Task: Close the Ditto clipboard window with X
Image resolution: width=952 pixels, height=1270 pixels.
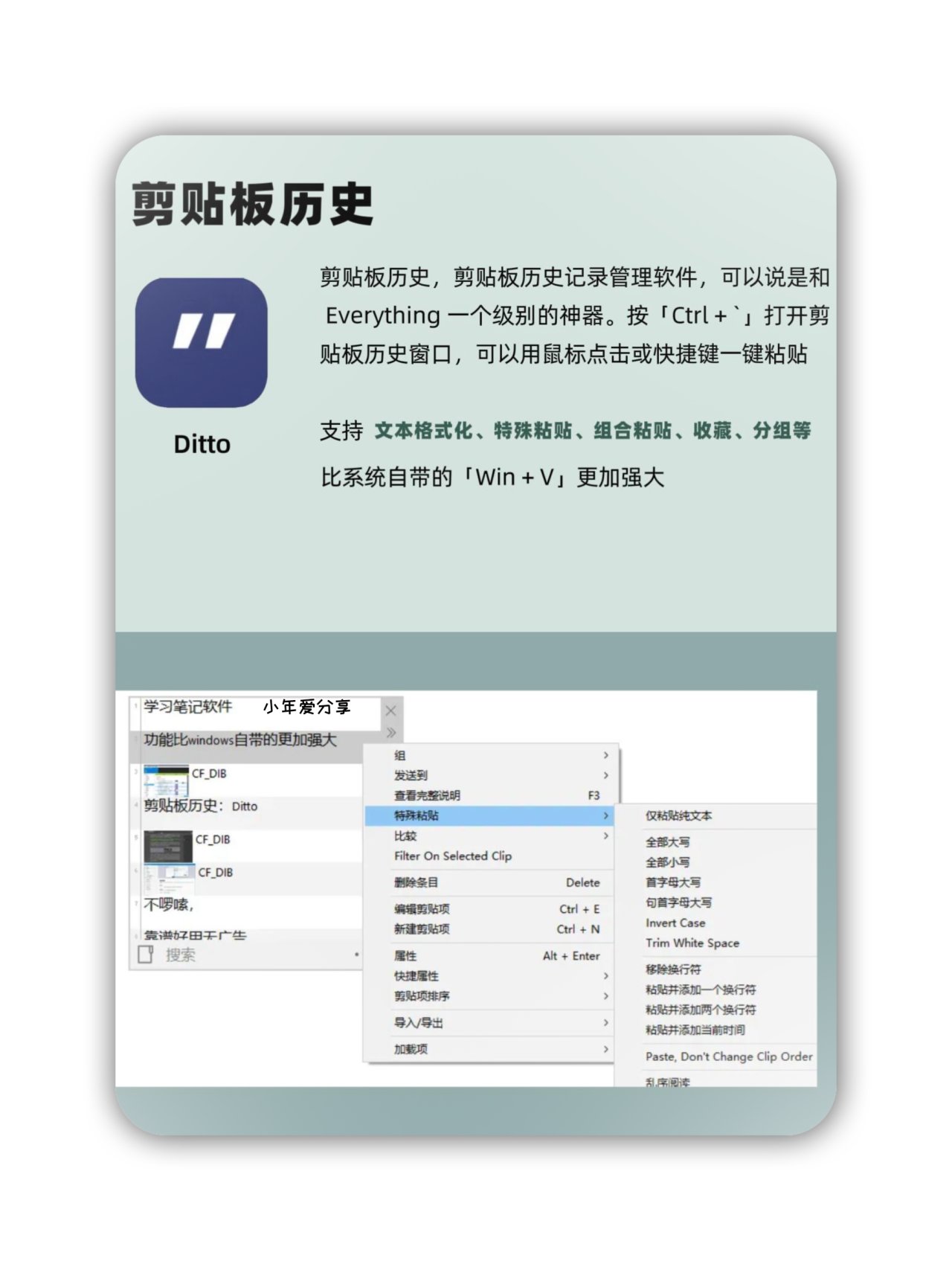Action: click(390, 711)
